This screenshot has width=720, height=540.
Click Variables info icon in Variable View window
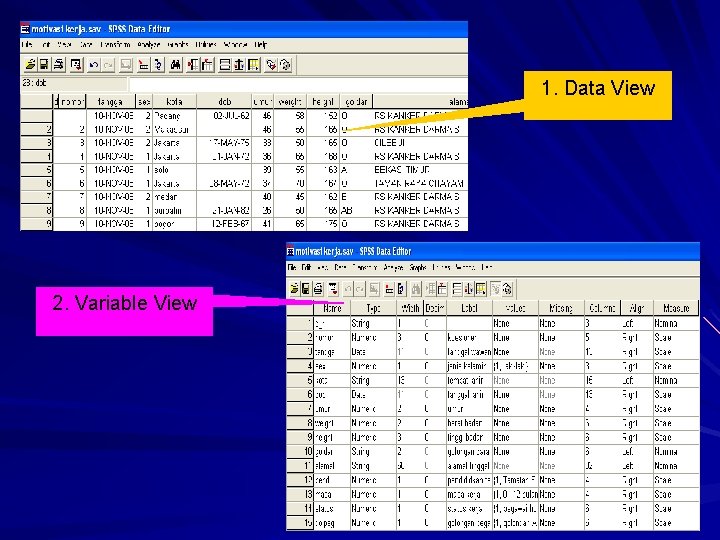401,289
